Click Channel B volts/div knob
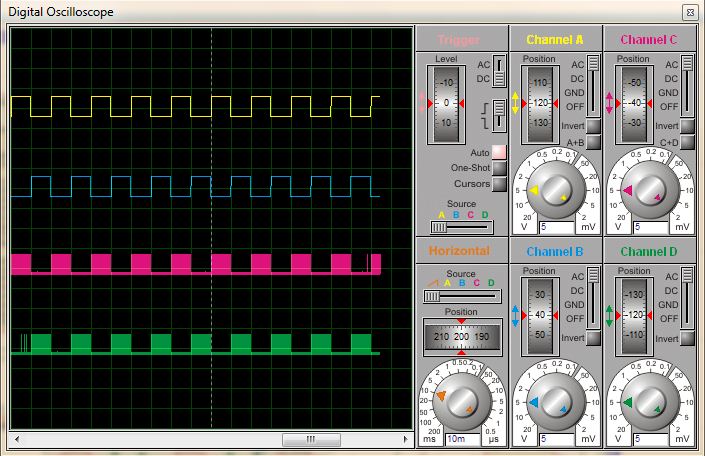Image resolution: width=705 pixels, height=456 pixels. click(x=556, y=402)
